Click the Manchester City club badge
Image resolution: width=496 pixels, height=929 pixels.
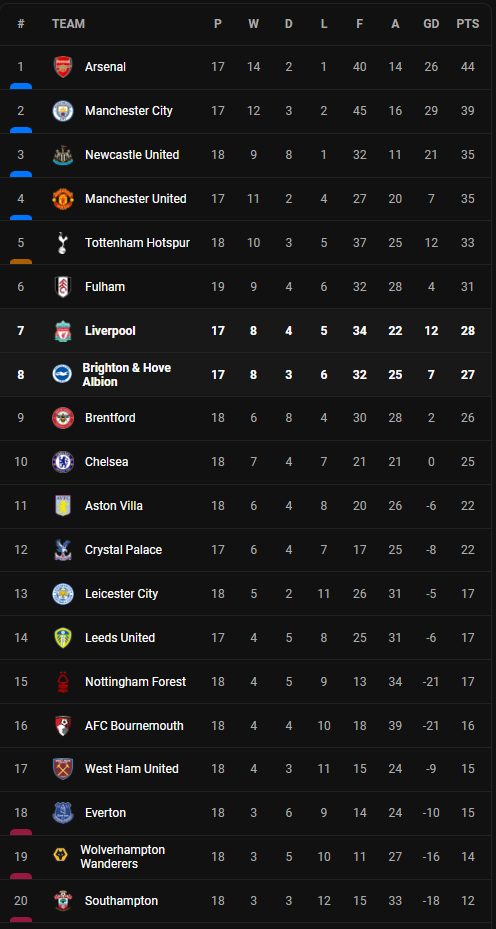[62, 111]
